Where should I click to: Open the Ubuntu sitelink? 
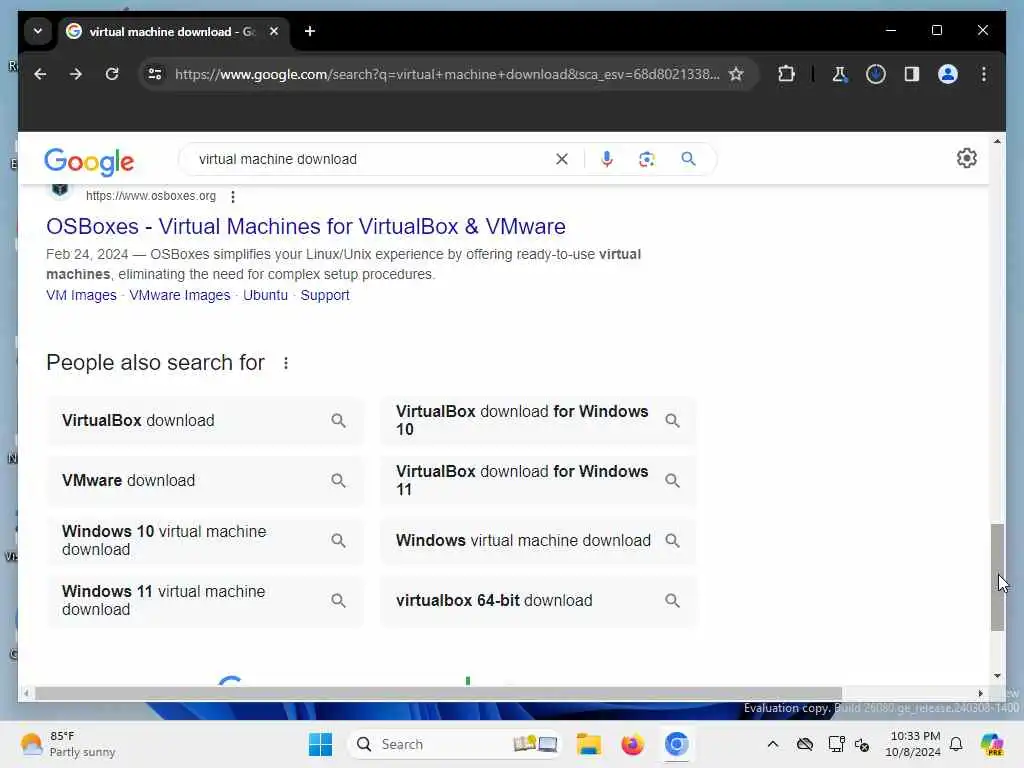[x=265, y=295]
